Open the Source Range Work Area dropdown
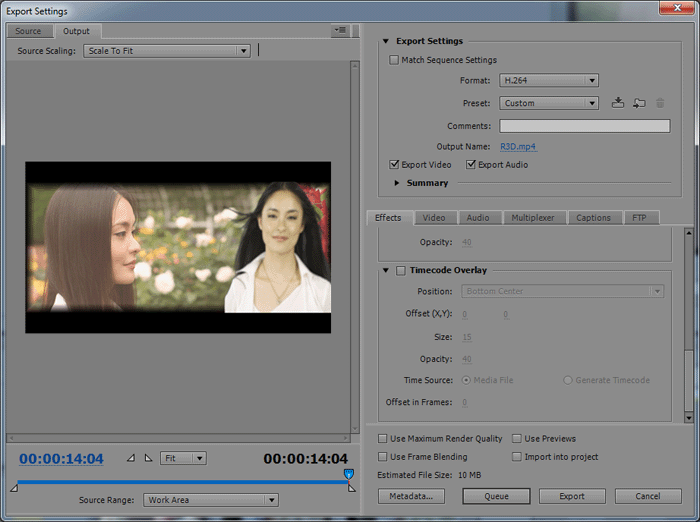 coord(211,500)
